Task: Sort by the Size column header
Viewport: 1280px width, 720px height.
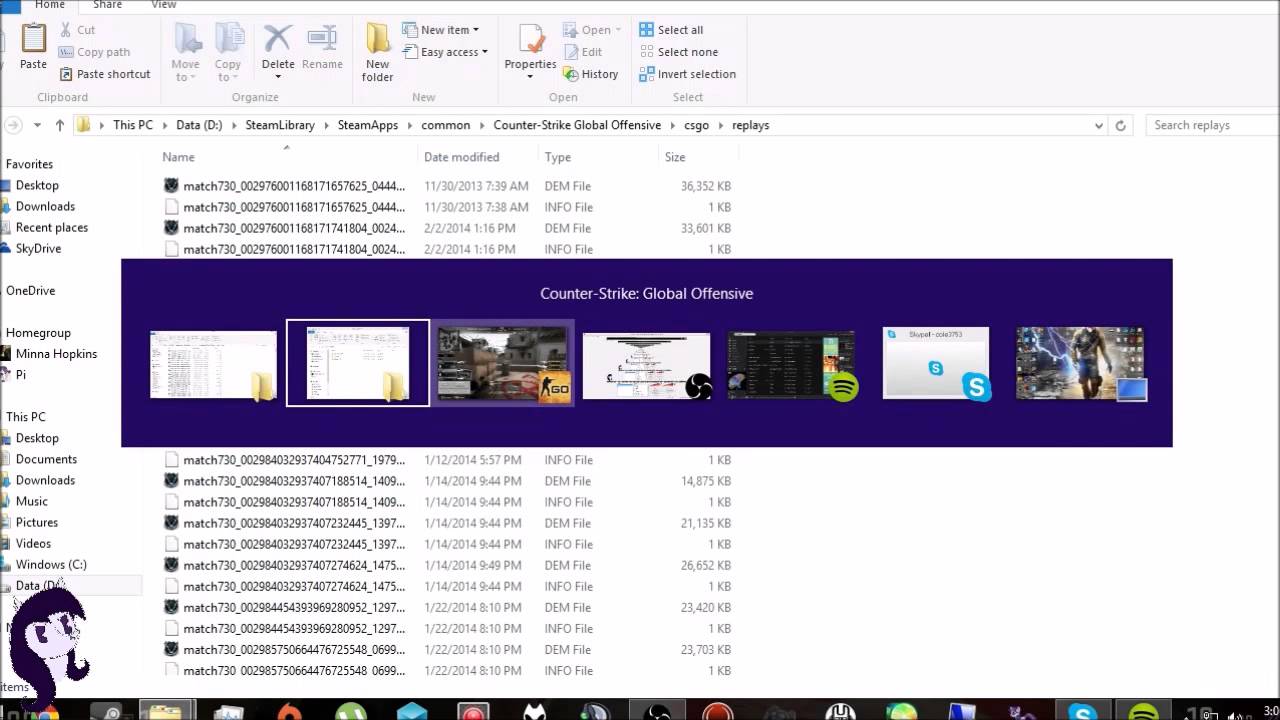Action: point(675,157)
